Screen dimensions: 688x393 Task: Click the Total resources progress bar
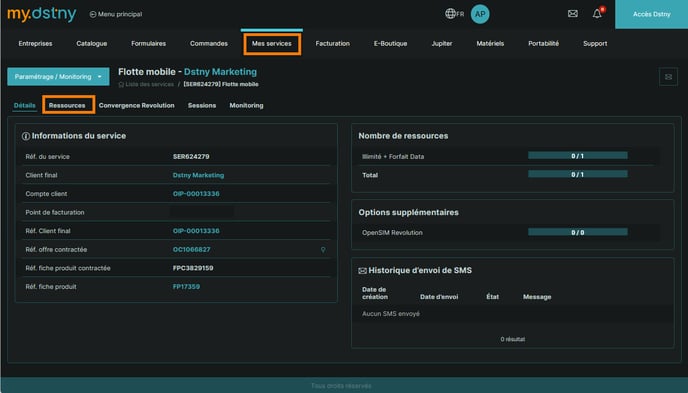point(578,174)
